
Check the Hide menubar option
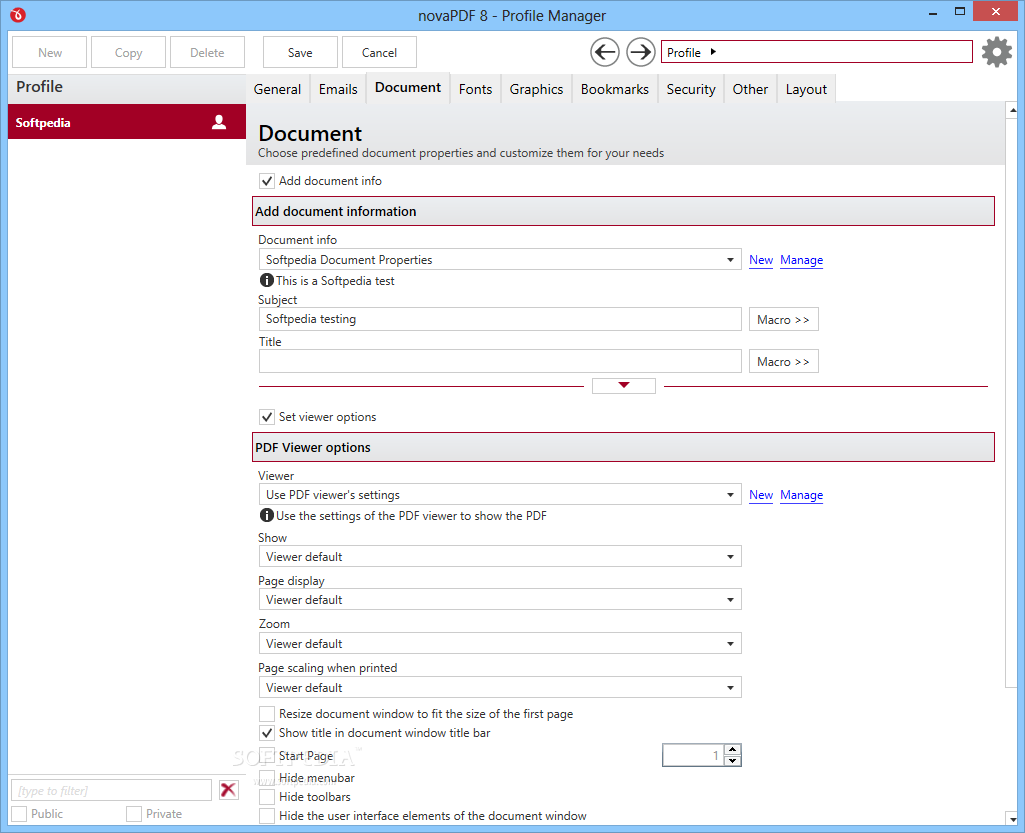267,777
